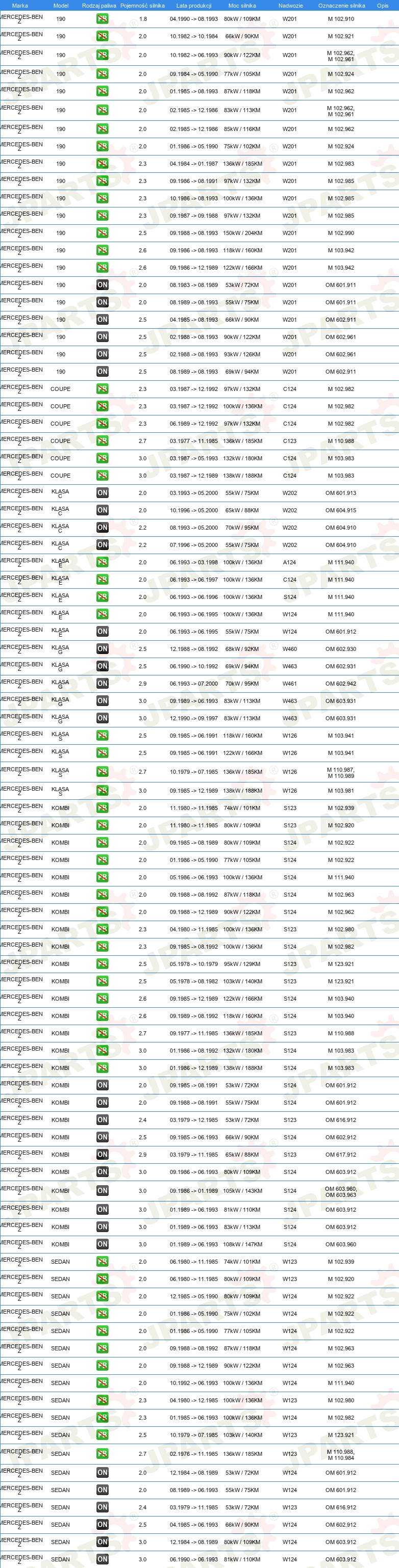Click PB icon in SEDAN M 102.980 row
Viewport: 399px width, 1568px height.
coord(103,1401)
